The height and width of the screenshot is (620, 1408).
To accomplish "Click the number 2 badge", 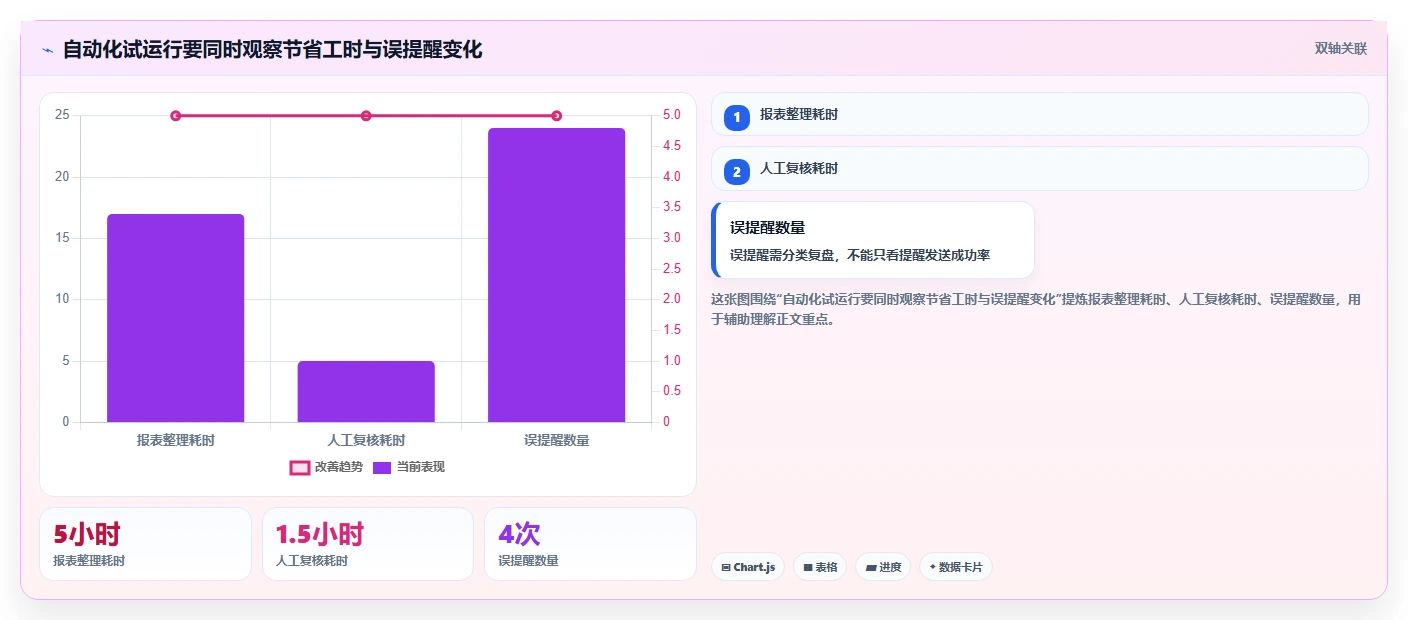I will pos(737,172).
